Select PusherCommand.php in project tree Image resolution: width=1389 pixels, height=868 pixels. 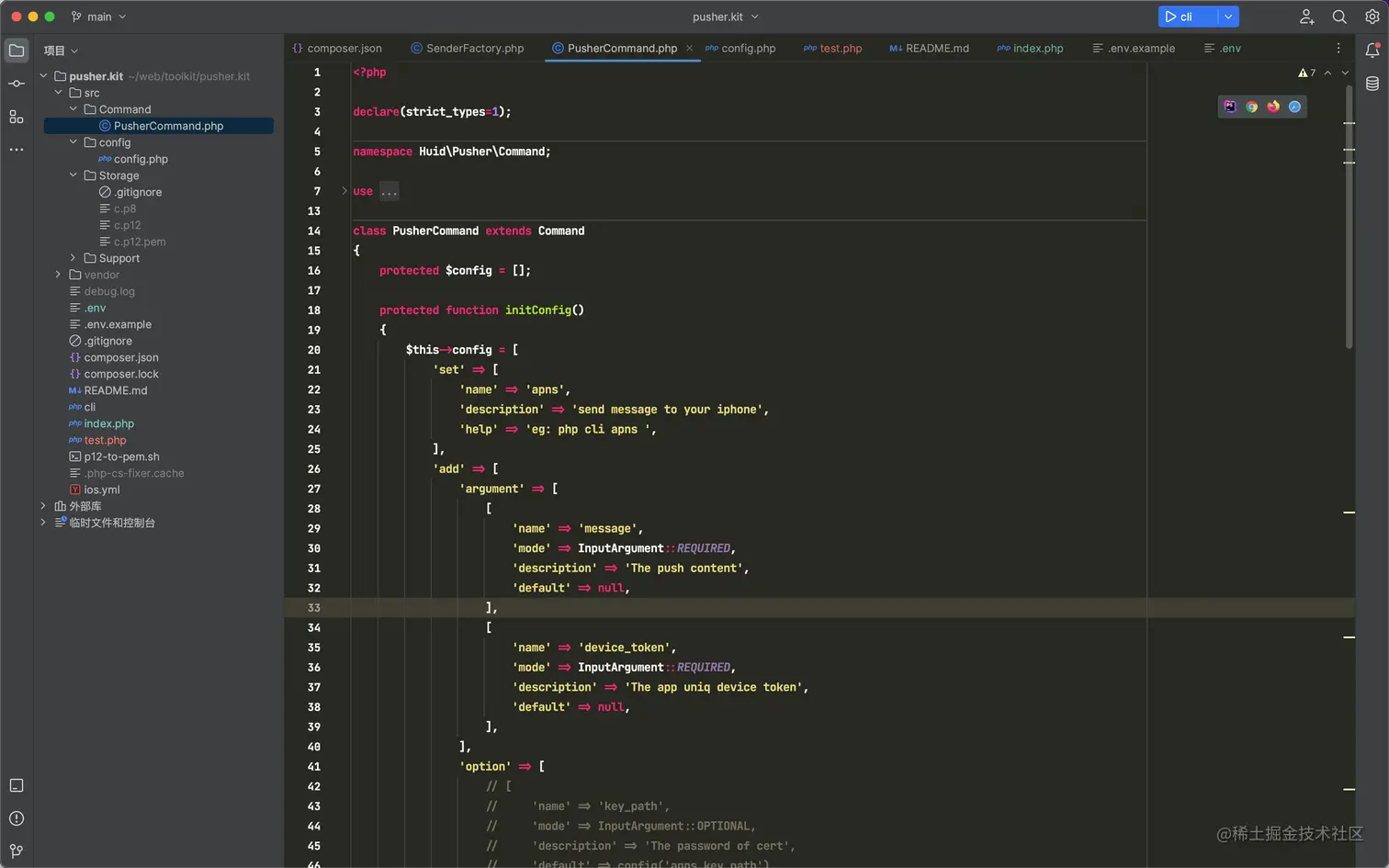pos(158,126)
